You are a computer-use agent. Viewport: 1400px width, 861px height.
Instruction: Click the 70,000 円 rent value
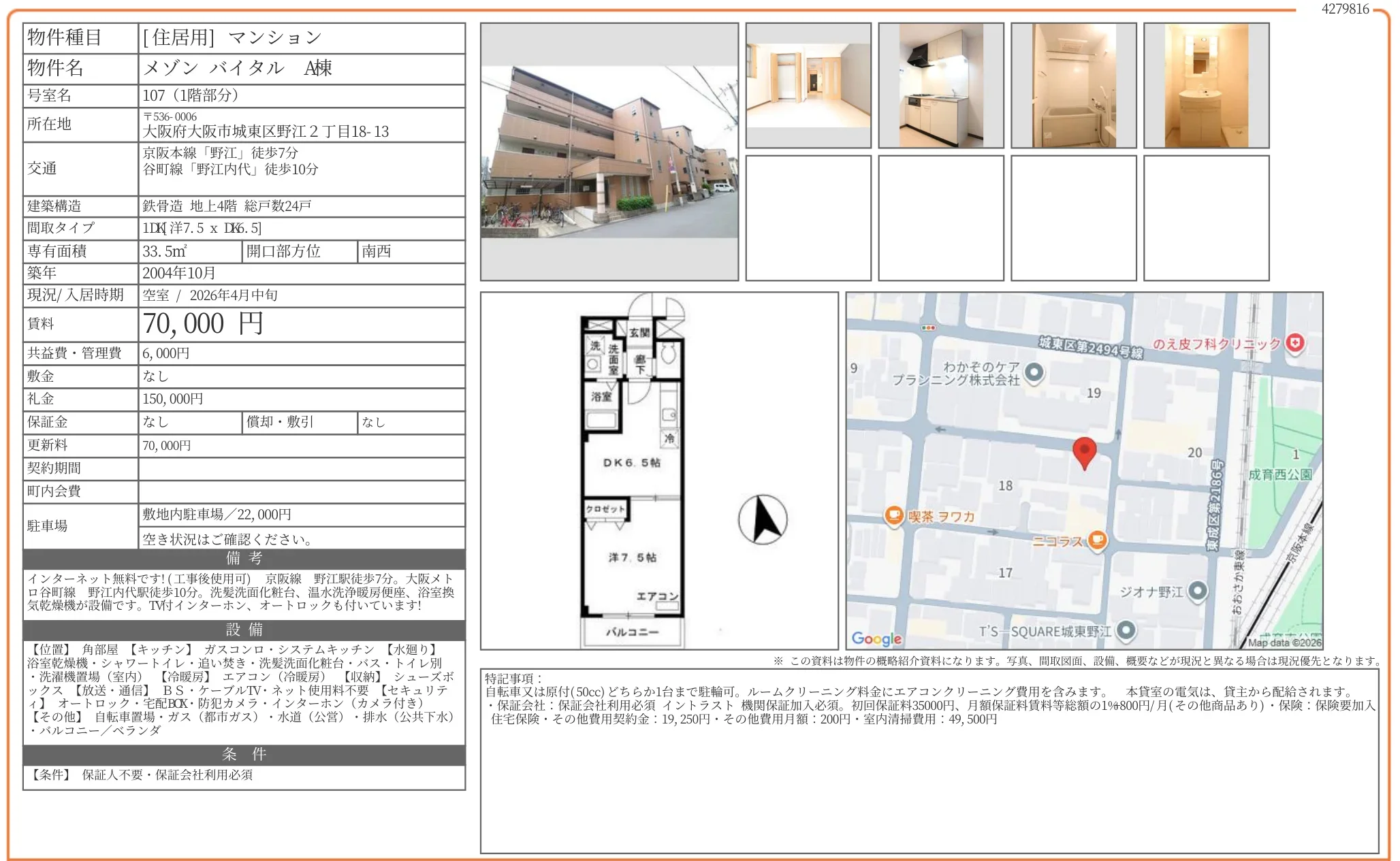[x=202, y=324]
